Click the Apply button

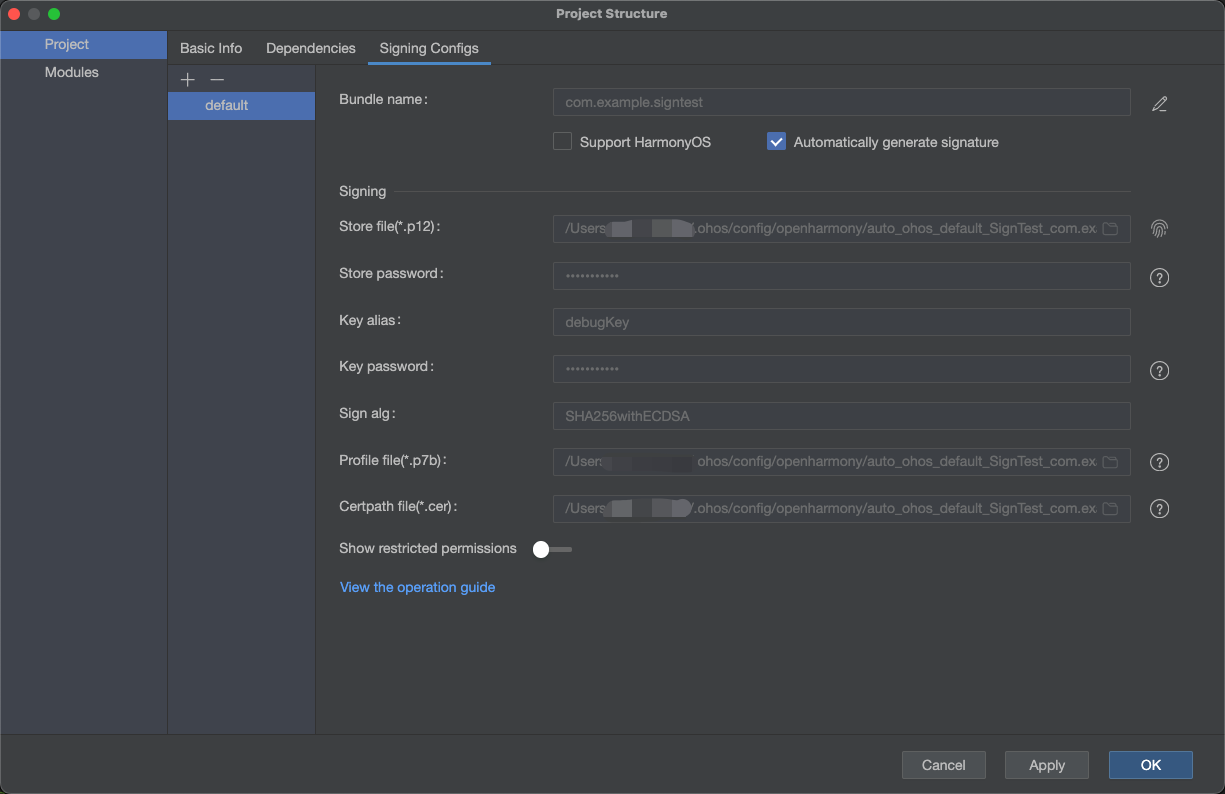1047,765
